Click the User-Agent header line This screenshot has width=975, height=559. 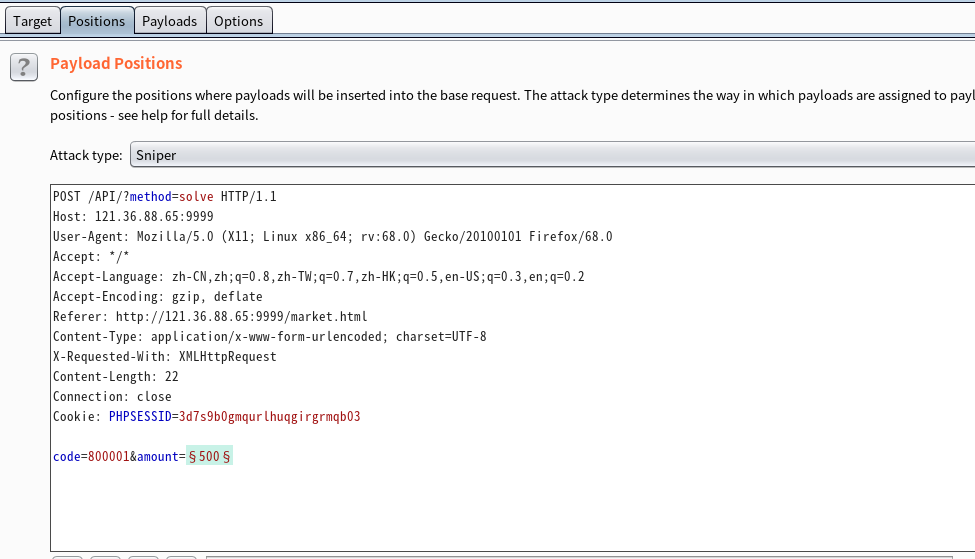332,237
